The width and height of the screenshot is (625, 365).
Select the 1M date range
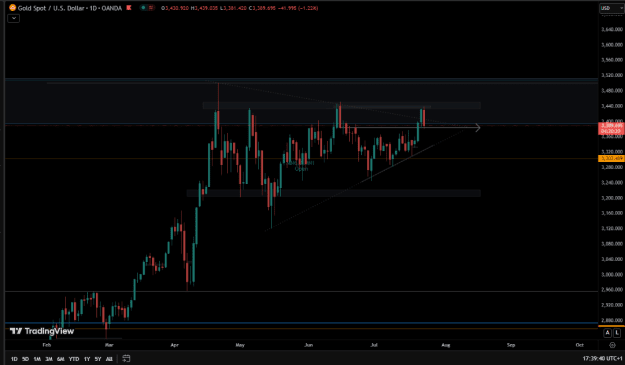[37, 359]
